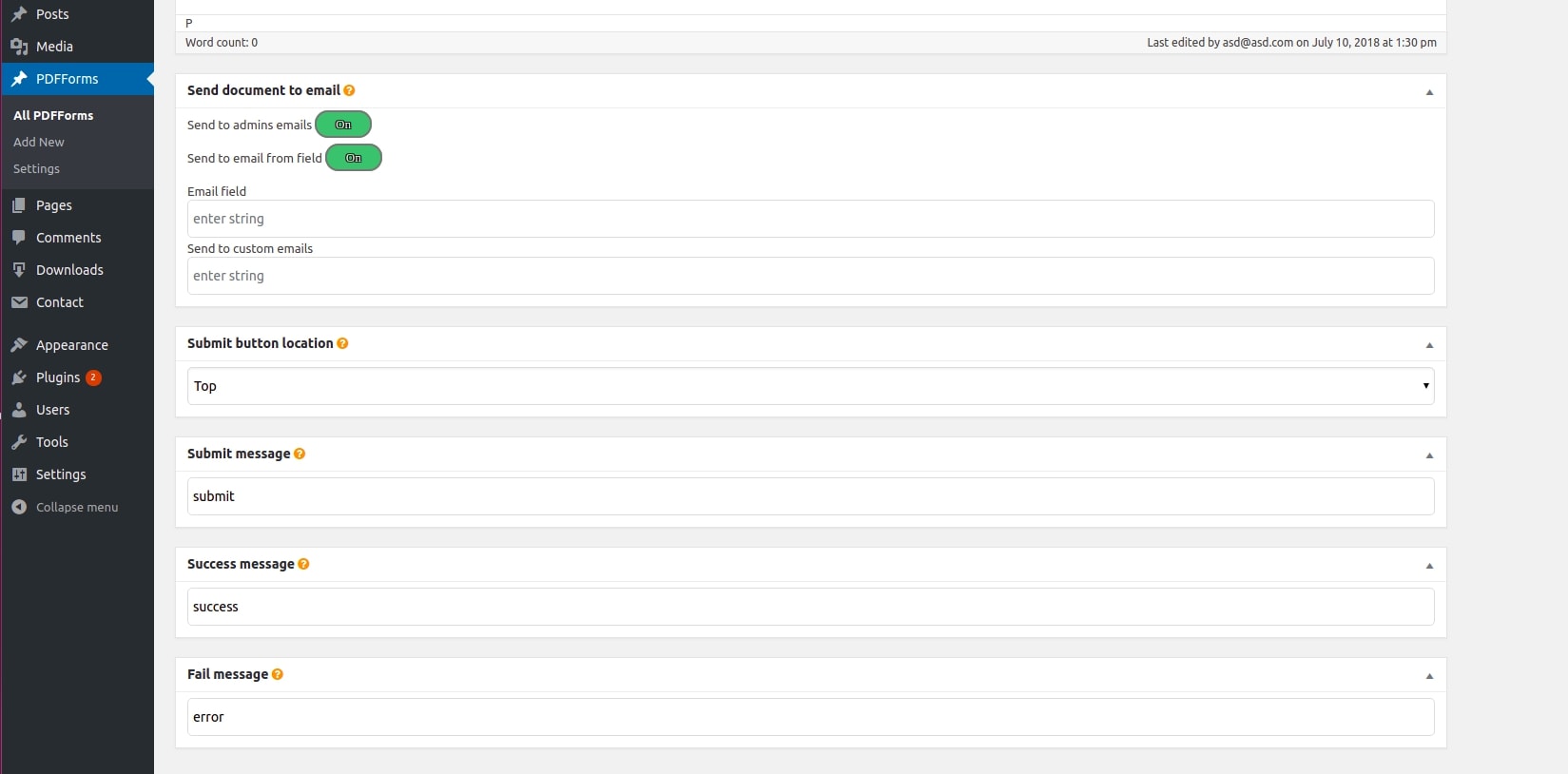1568x774 pixels.
Task: Toggle the Send to admins emails switch
Action: tap(343, 125)
